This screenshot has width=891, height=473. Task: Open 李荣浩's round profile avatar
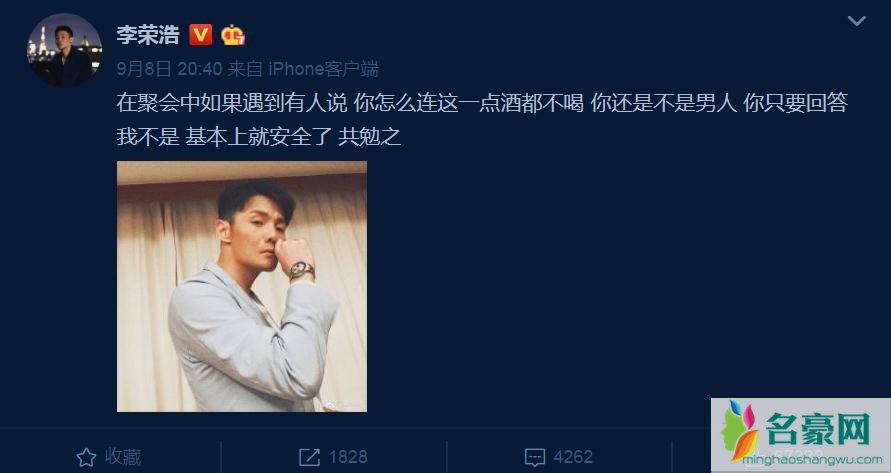pyautogui.click(x=64, y=50)
